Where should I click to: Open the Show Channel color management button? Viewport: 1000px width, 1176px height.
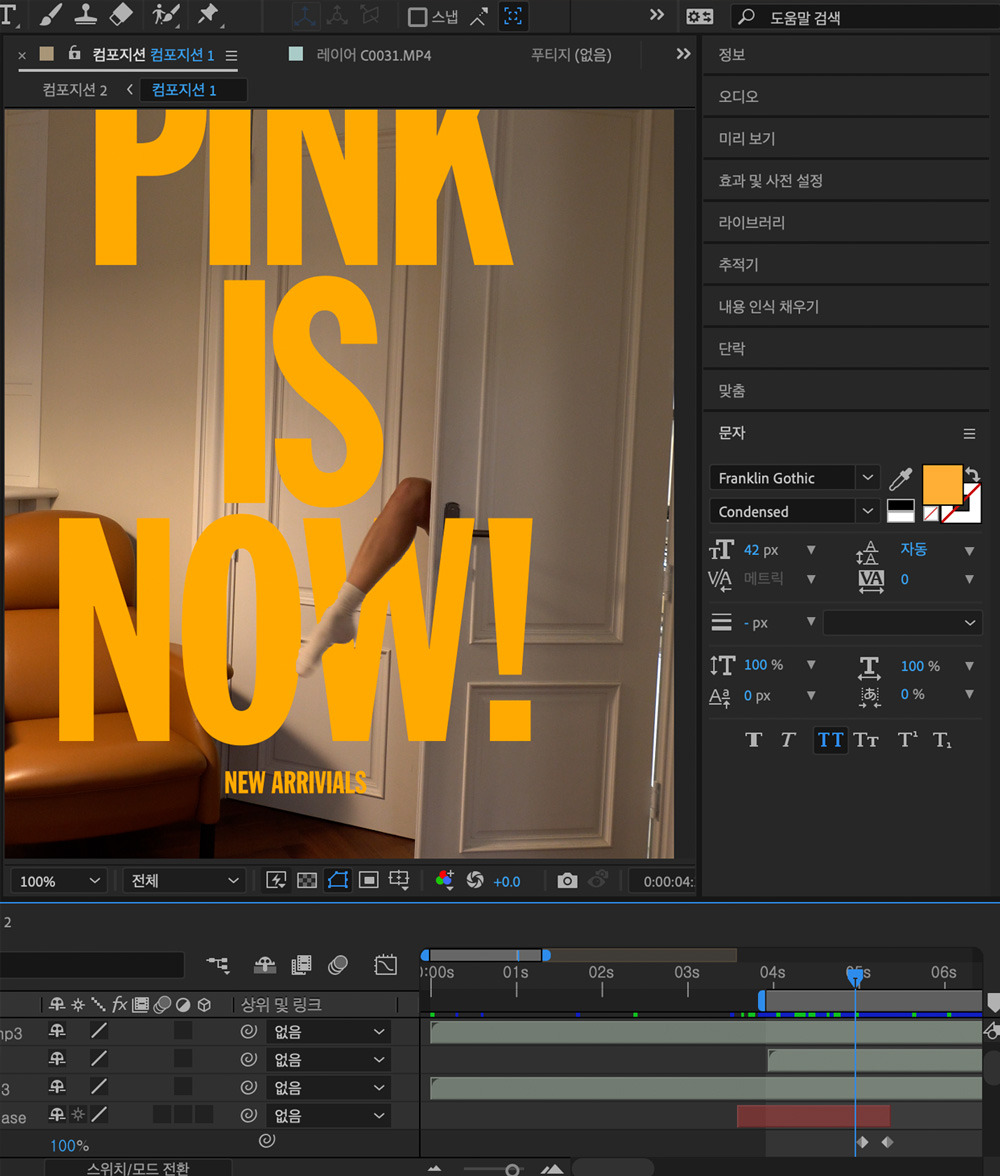(x=445, y=880)
